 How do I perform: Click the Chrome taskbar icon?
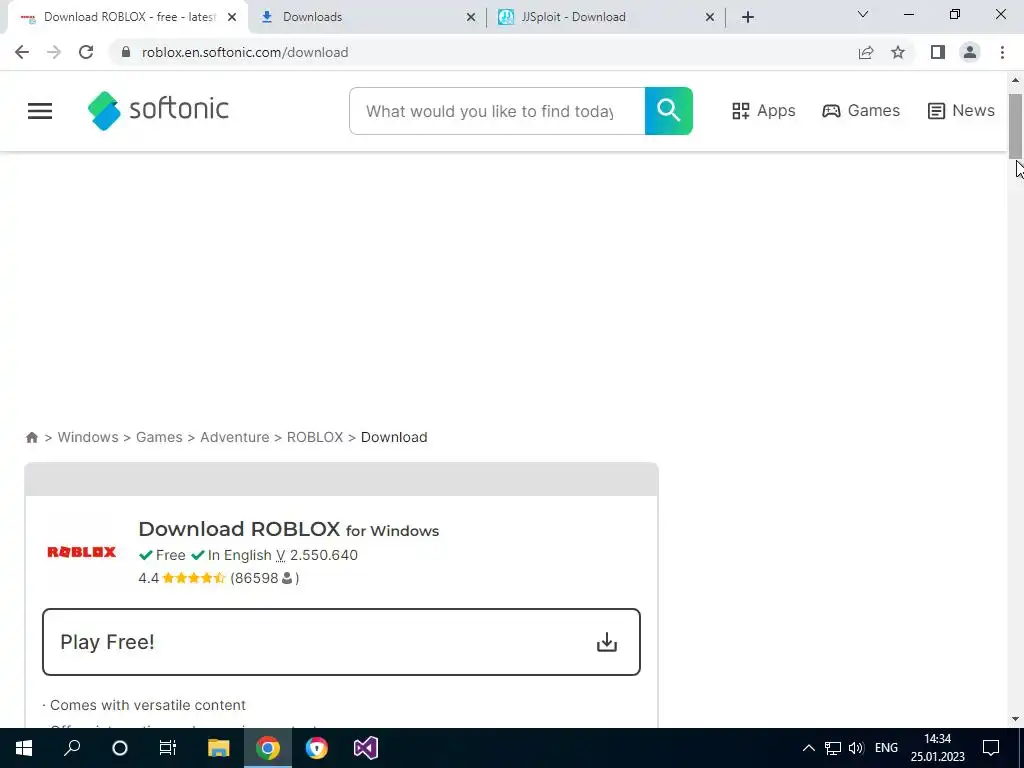coord(268,748)
